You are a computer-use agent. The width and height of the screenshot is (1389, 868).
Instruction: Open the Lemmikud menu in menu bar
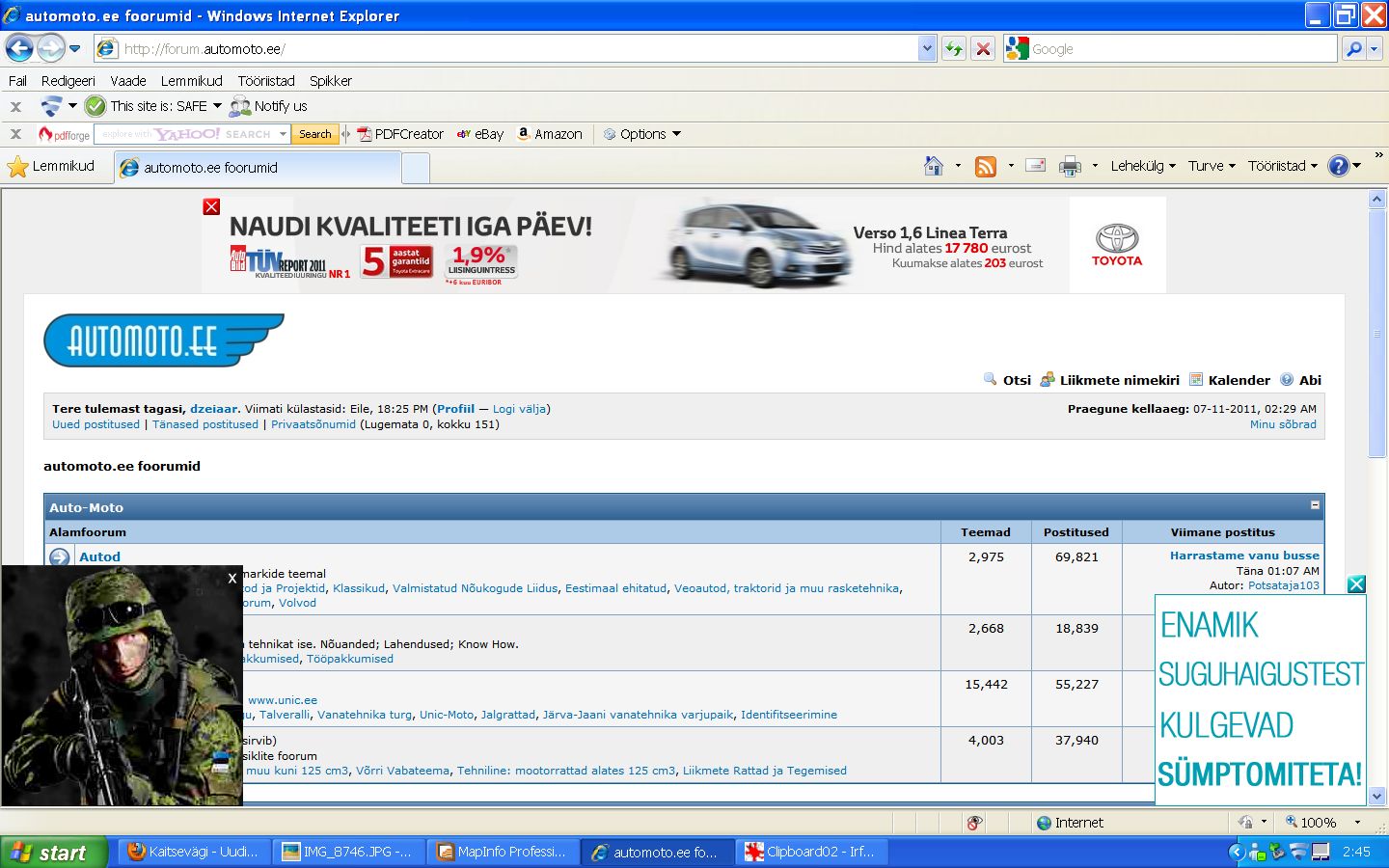point(191,81)
